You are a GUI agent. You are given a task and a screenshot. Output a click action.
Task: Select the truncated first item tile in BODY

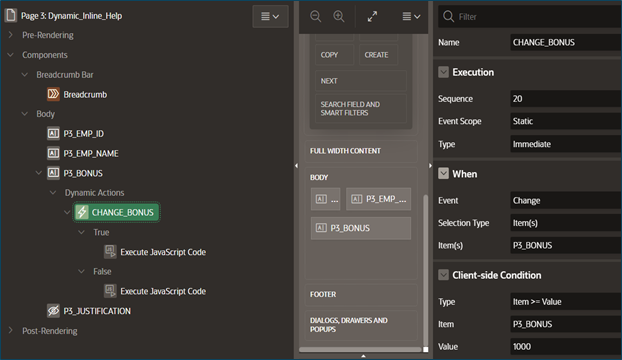click(325, 199)
